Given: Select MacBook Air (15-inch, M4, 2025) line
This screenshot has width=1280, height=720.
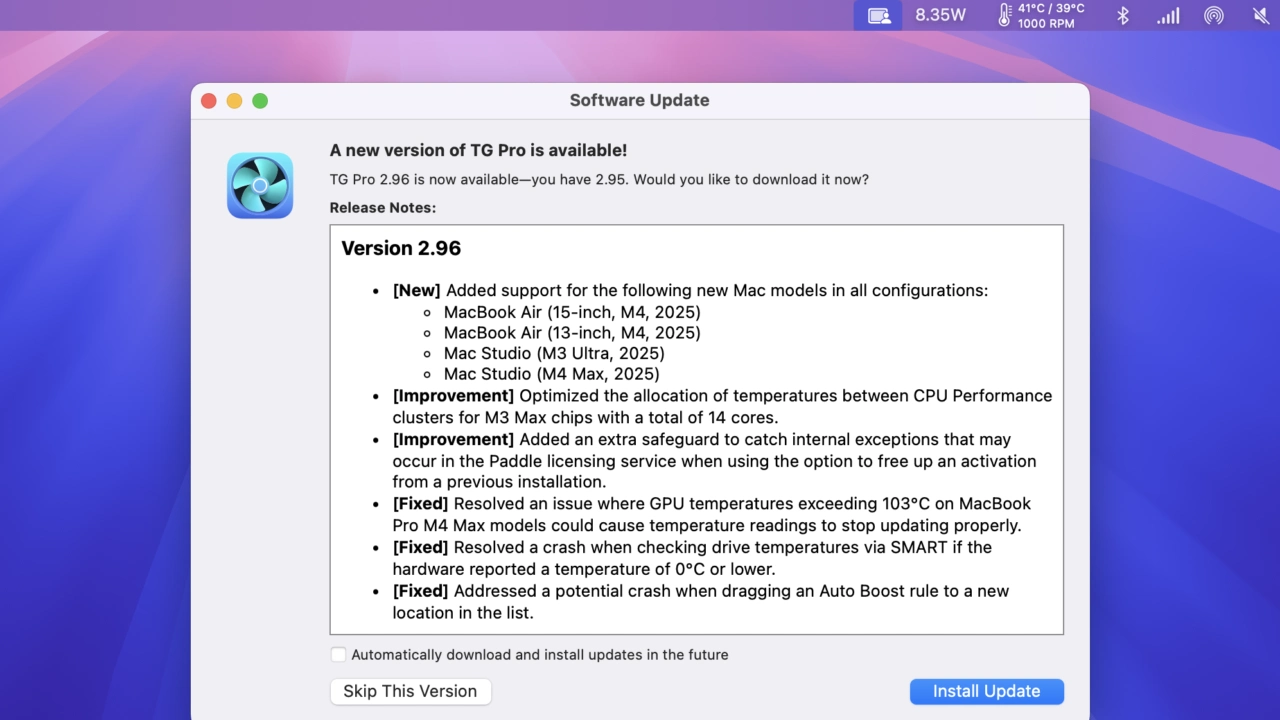Looking at the screenshot, I should tap(572, 313).
